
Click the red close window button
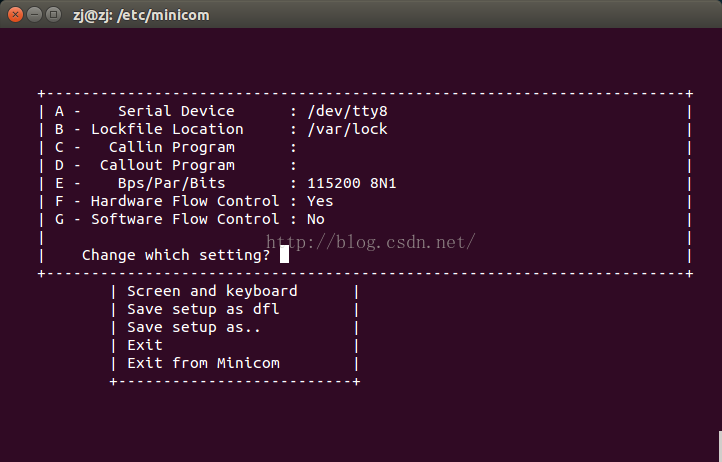15,15
